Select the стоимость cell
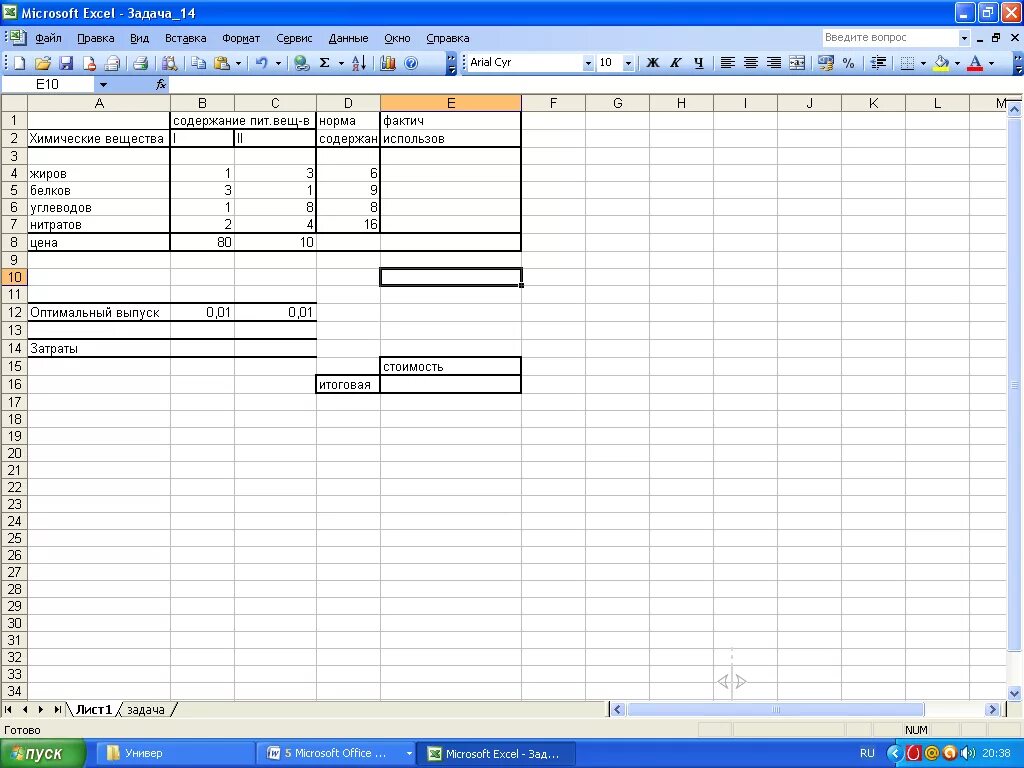Image resolution: width=1024 pixels, height=768 pixels. pos(451,366)
